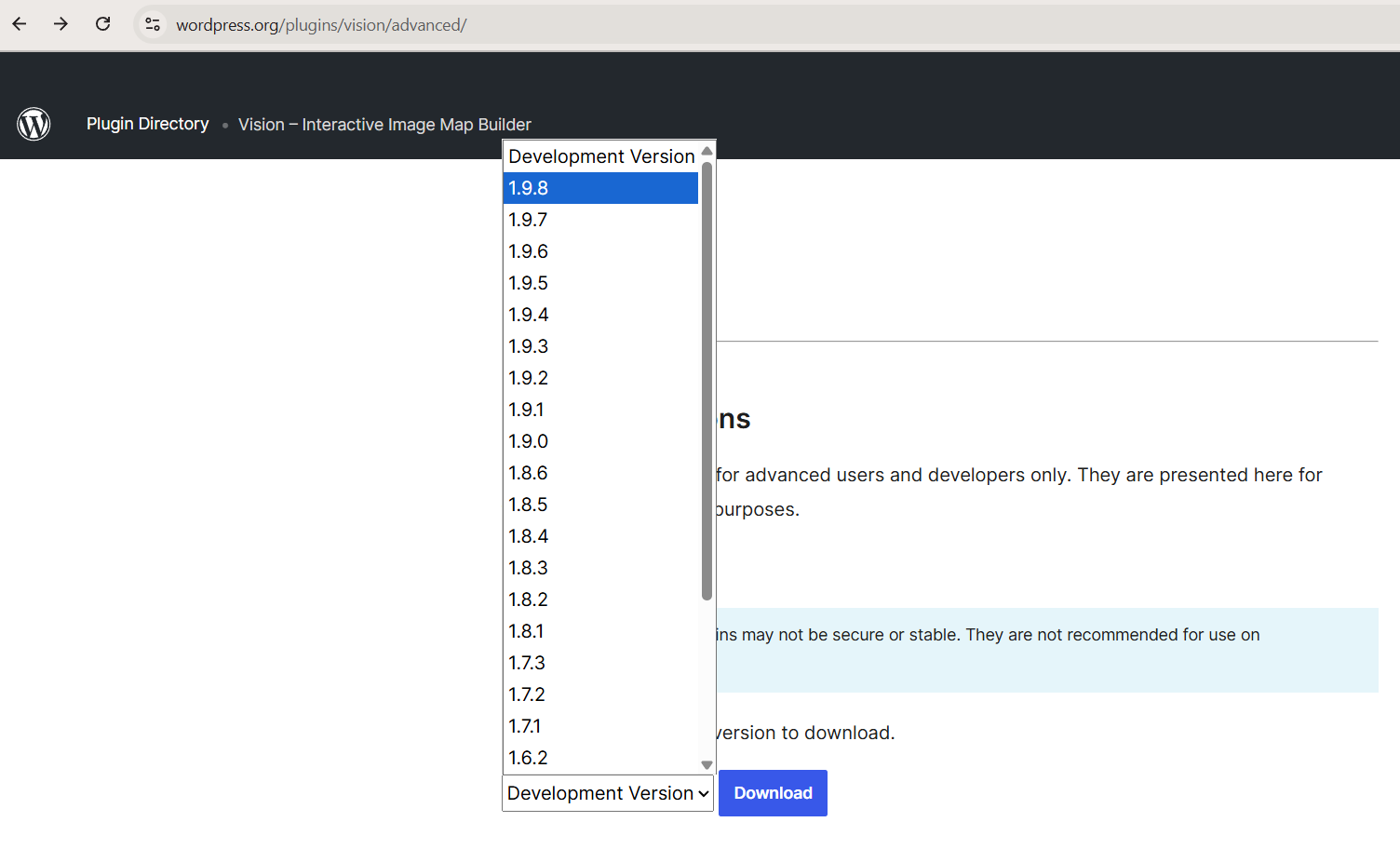This screenshot has height=849, width=1400.
Task: Select version 1.9.8
Action: [x=601, y=188]
